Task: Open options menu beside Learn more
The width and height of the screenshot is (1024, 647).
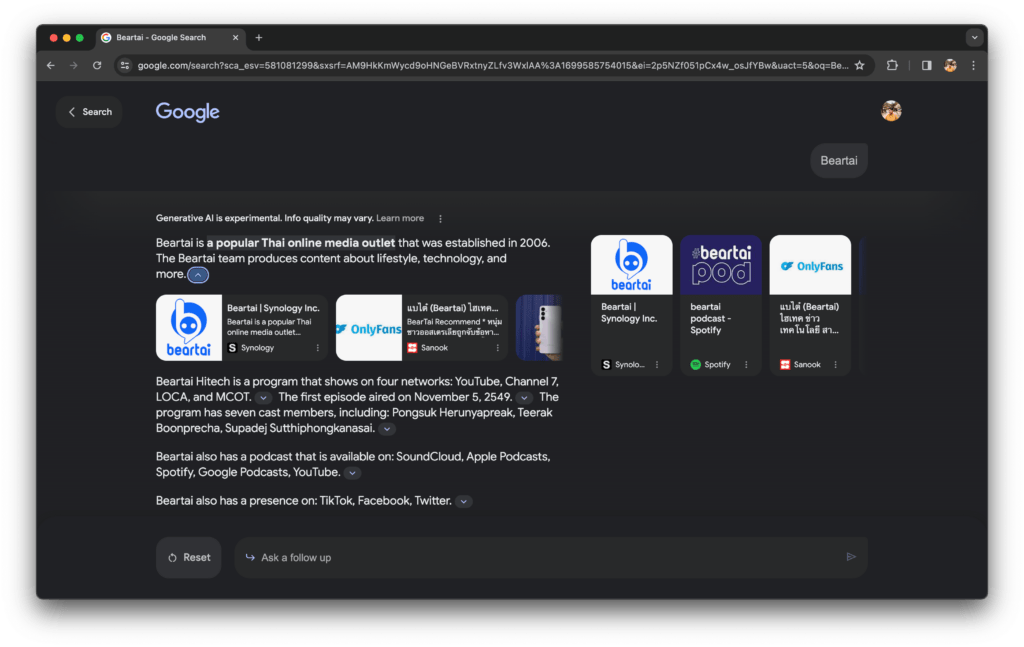Action: [440, 219]
